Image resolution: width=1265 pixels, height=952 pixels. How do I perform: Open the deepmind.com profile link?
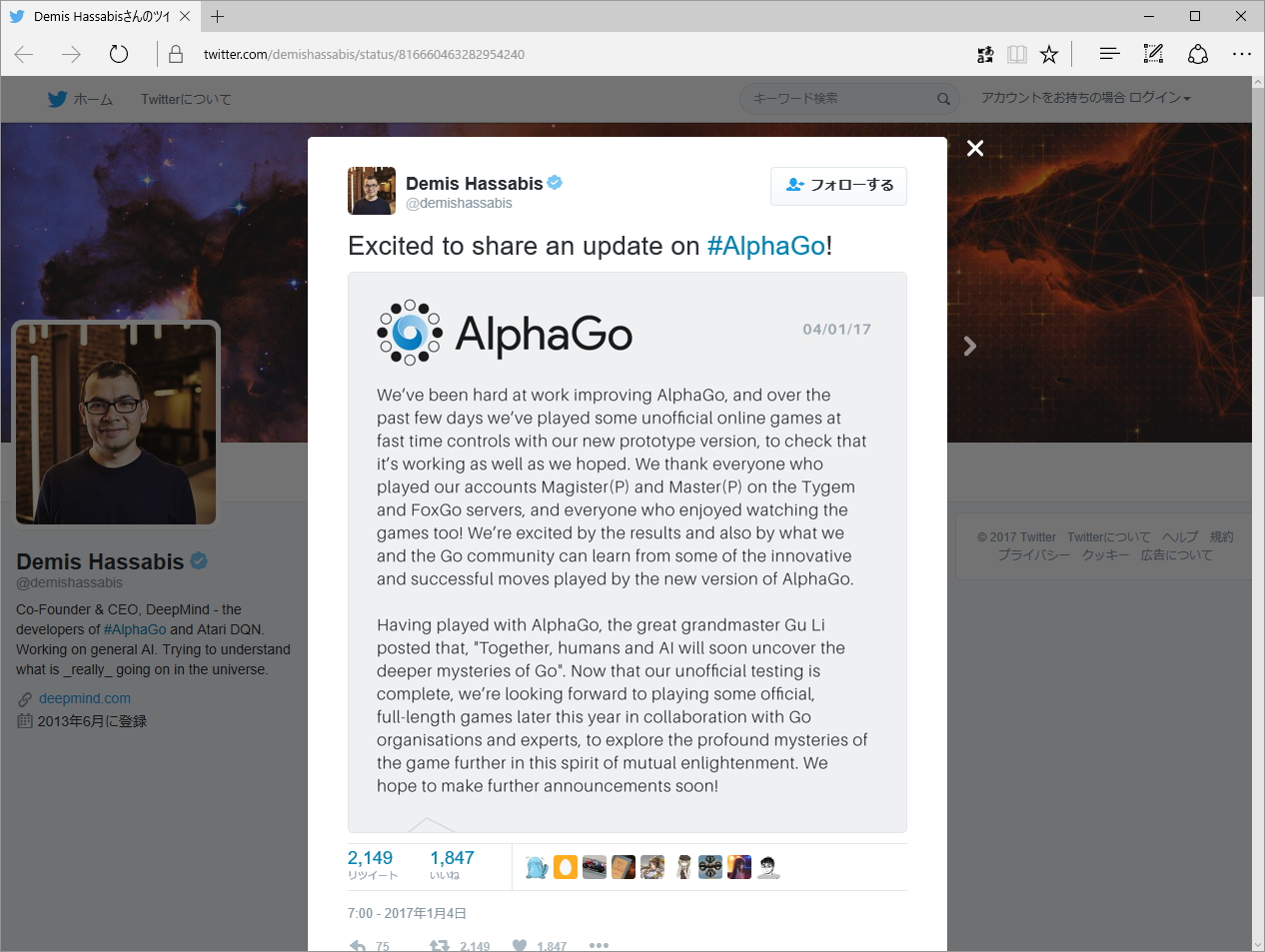pyautogui.click(x=85, y=698)
